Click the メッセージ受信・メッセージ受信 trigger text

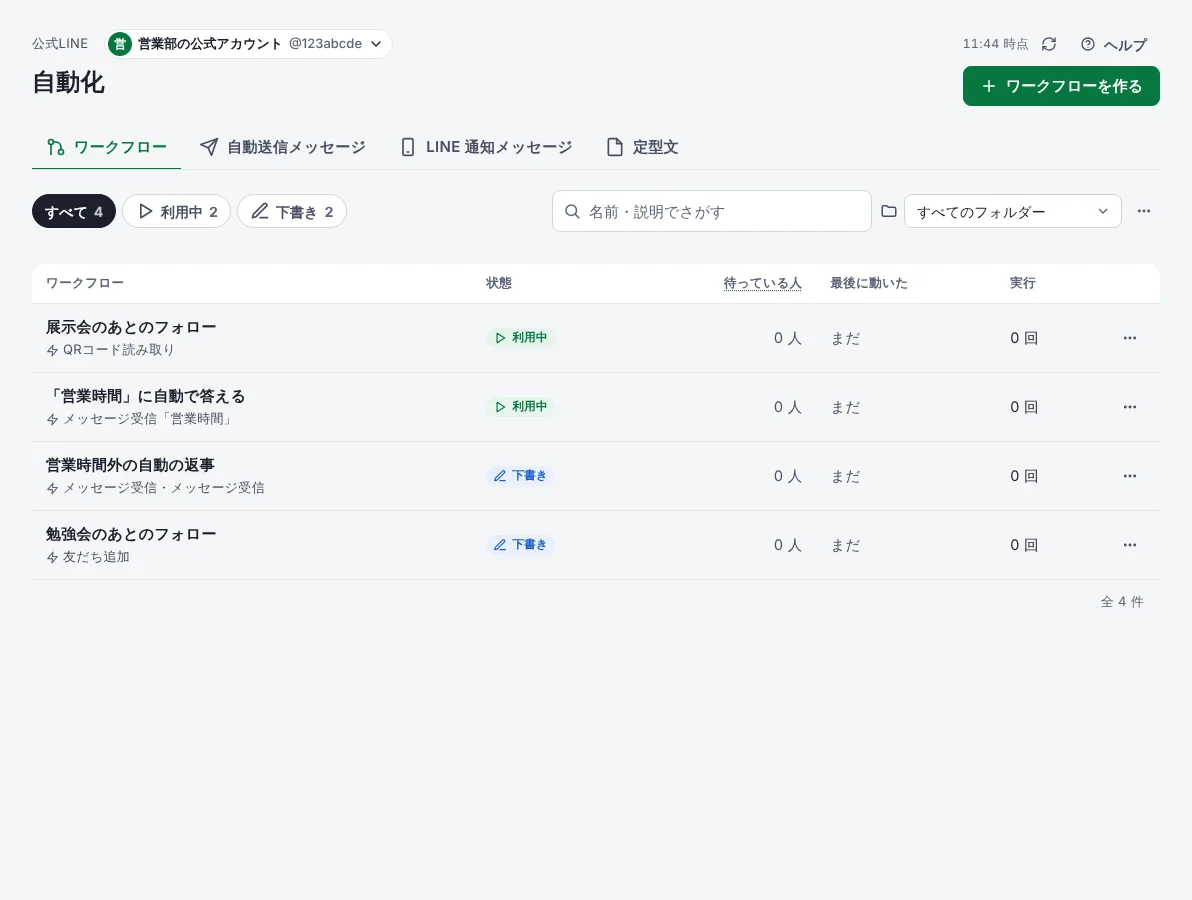coord(163,488)
